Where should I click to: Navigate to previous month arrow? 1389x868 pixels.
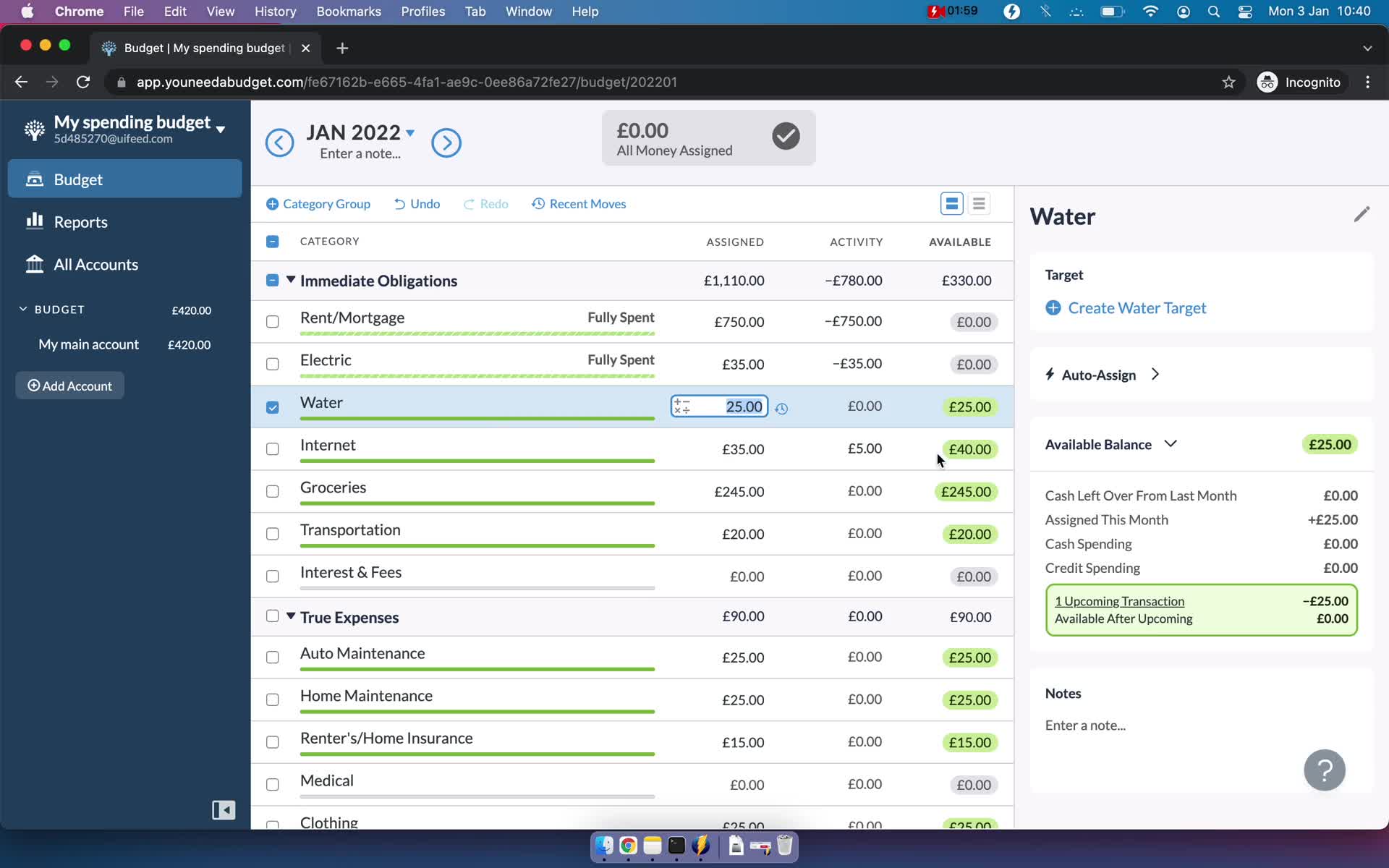[x=279, y=142]
